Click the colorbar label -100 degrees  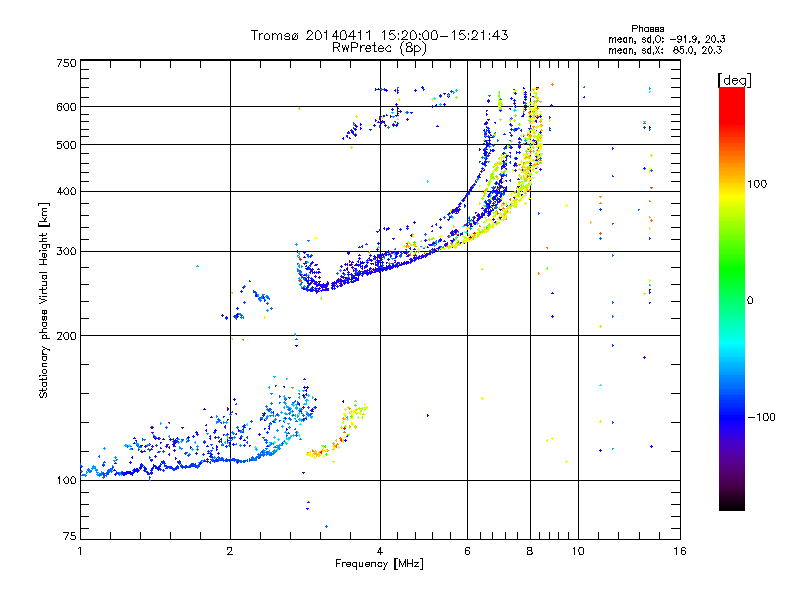click(x=761, y=417)
